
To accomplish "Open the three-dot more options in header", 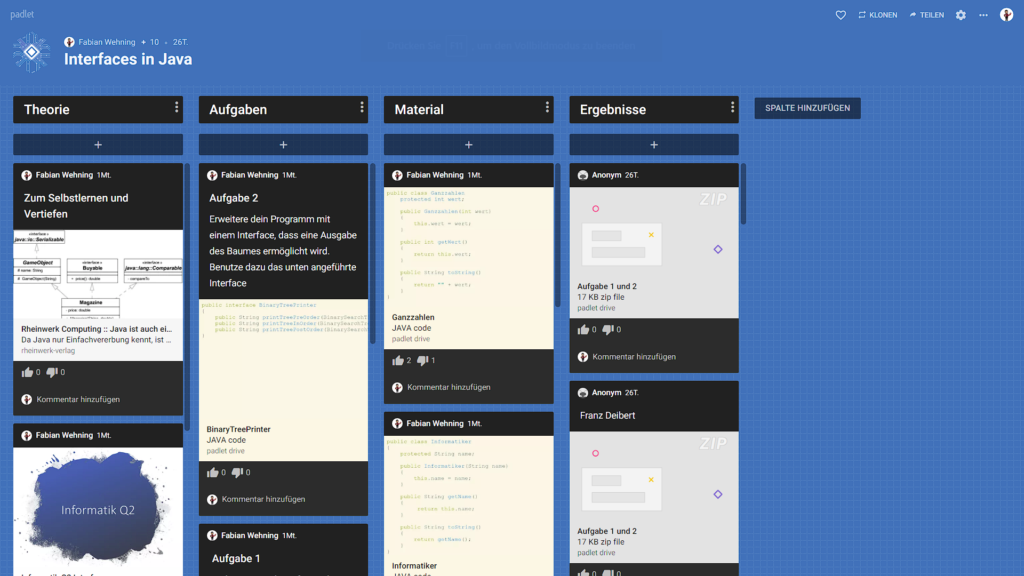I will tap(983, 15).
